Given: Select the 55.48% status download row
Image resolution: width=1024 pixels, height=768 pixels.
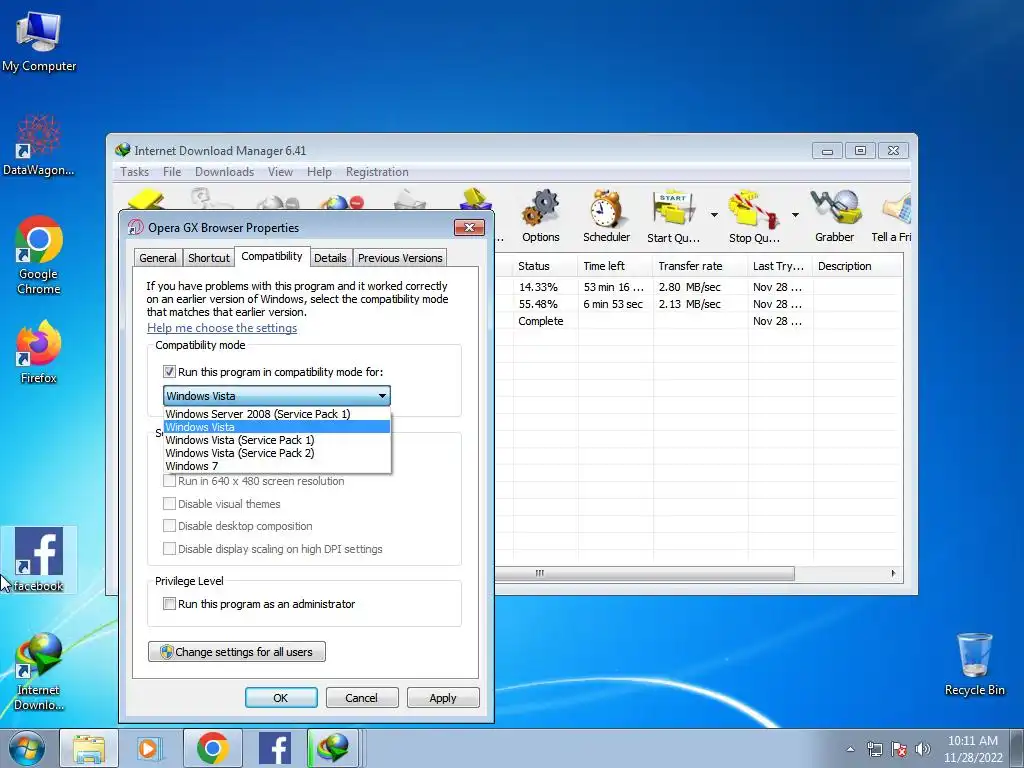Looking at the screenshot, I should pos(699,304).
